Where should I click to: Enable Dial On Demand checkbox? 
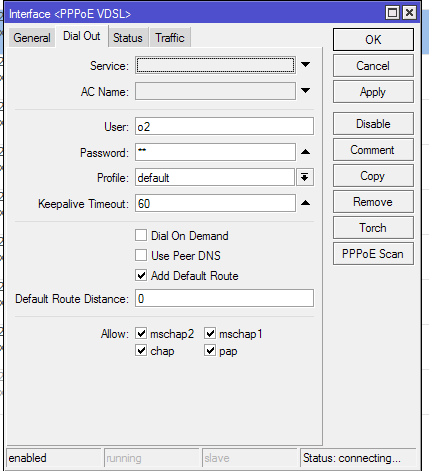tap(141, 235)
